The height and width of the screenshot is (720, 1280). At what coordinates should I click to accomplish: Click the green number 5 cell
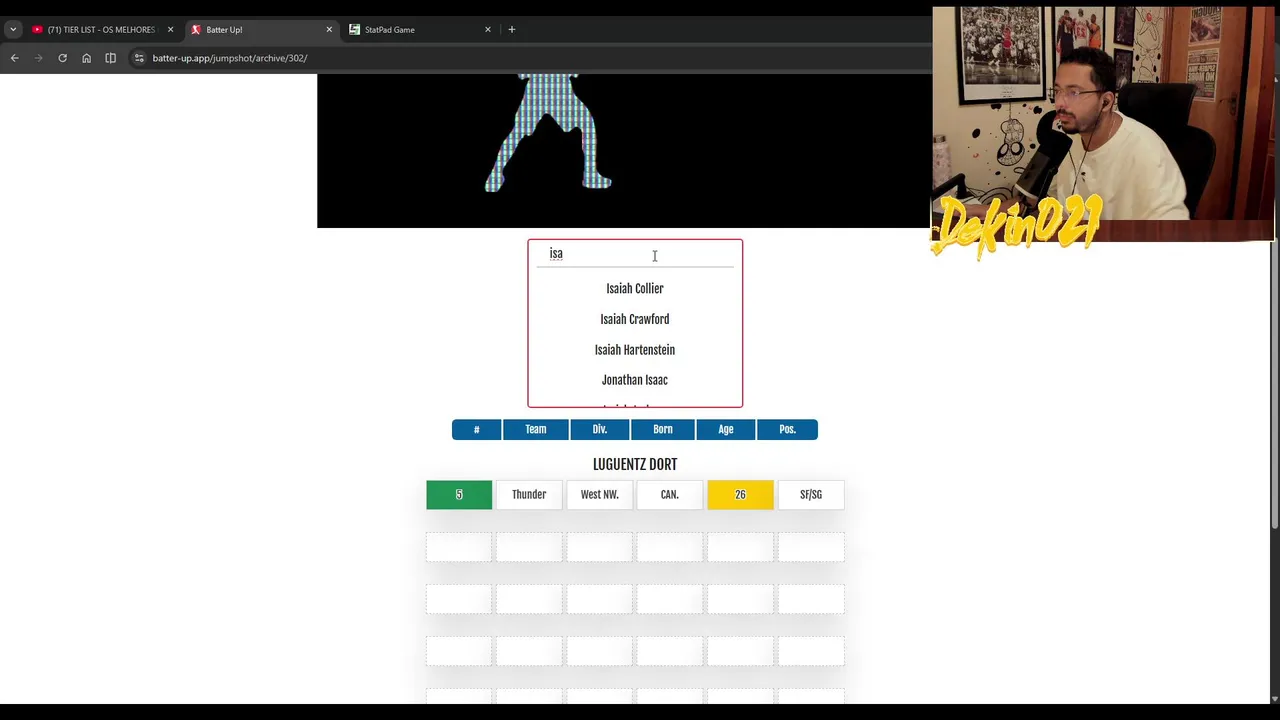click(x=459, y=495)
